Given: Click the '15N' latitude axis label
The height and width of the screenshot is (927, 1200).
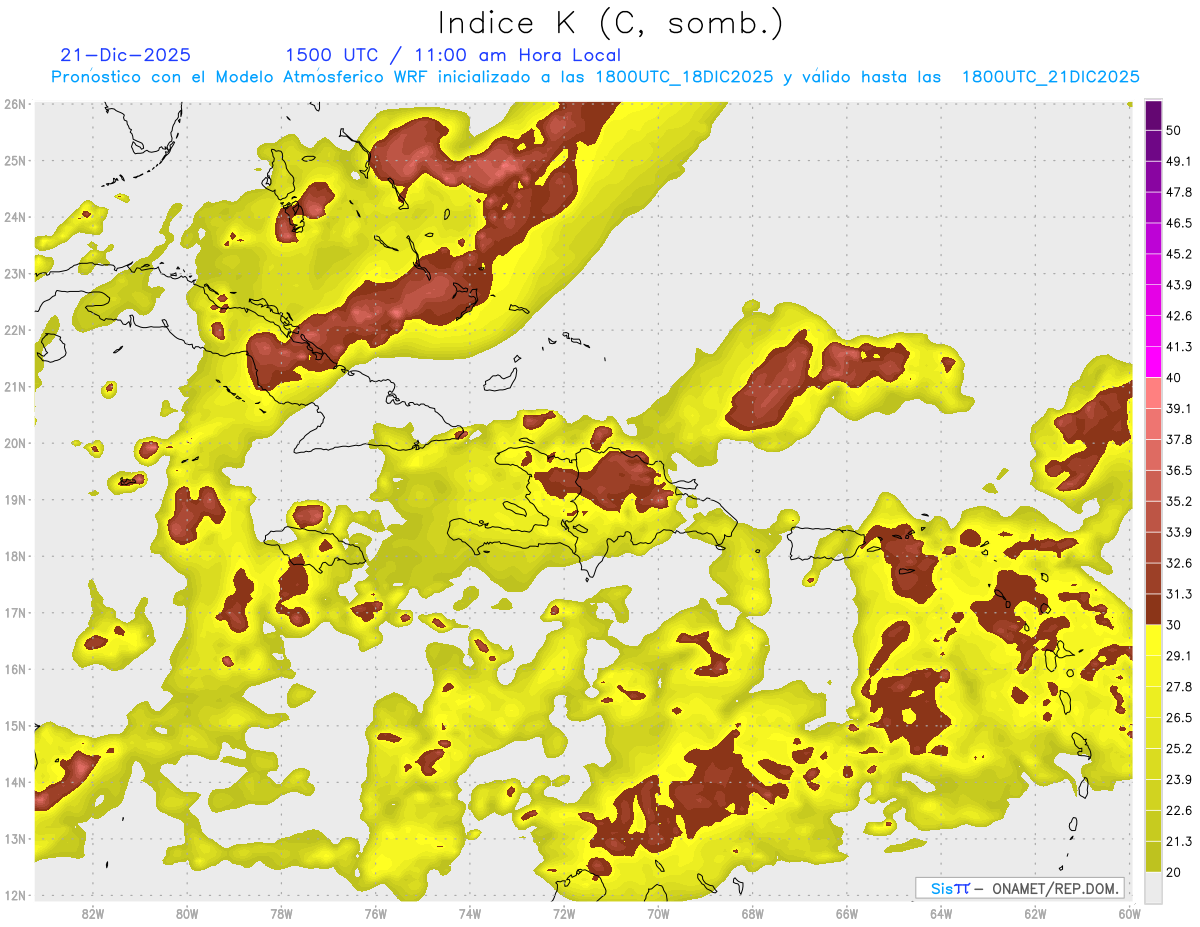Looking at the screenshot, I should 15,725.
